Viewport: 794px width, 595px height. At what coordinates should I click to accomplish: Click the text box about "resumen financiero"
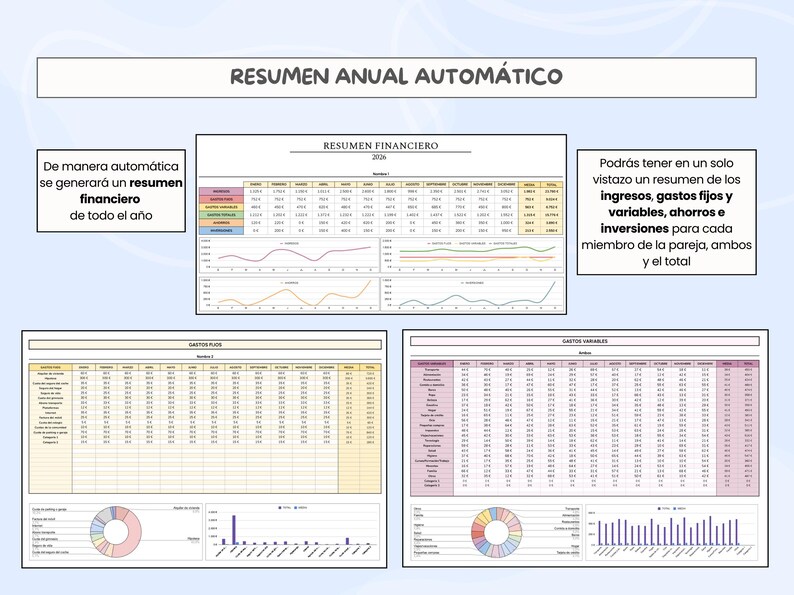pyautogui.click(x=111, y=191)
